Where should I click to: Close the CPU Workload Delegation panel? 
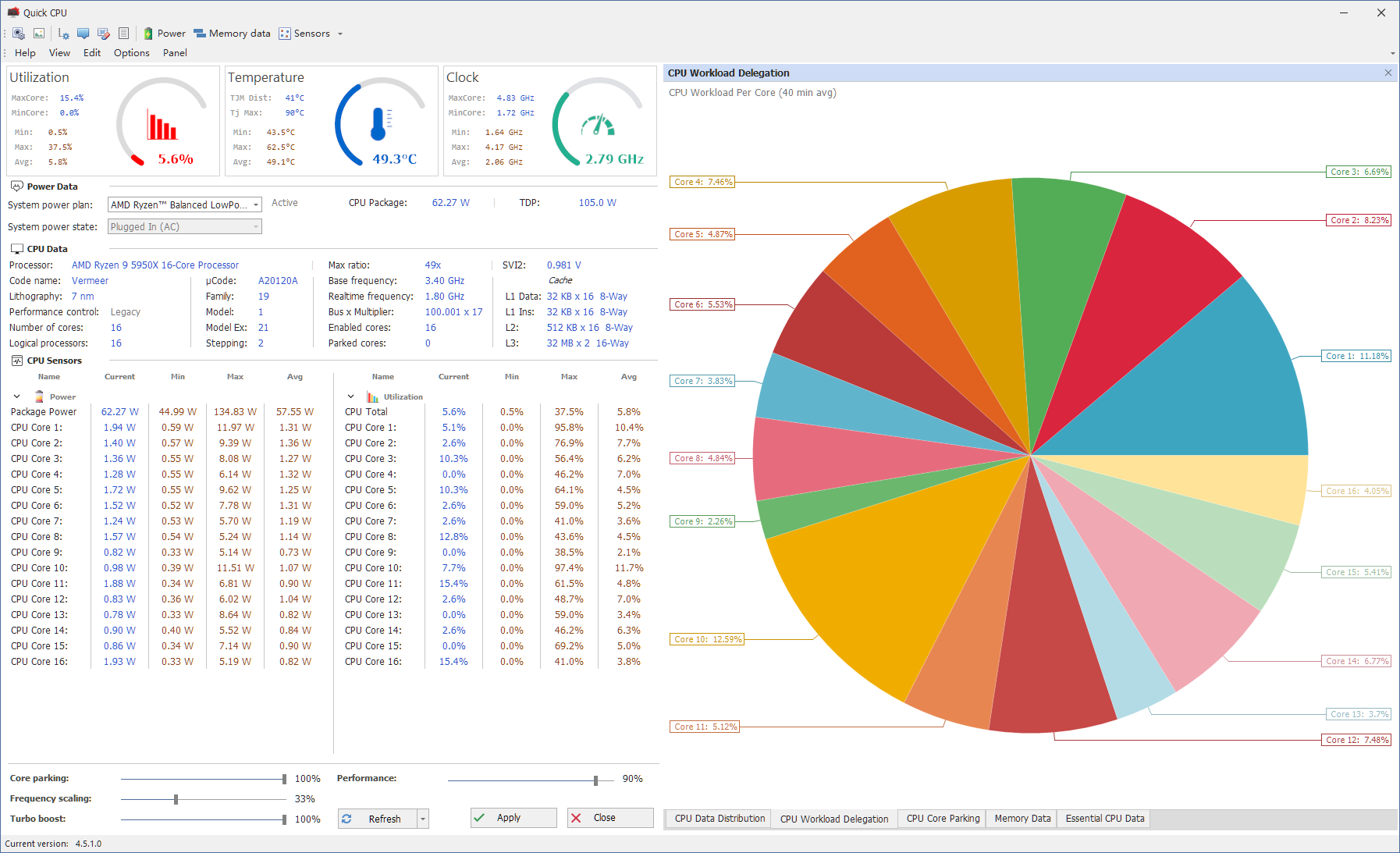click(x=1388, y=73)
